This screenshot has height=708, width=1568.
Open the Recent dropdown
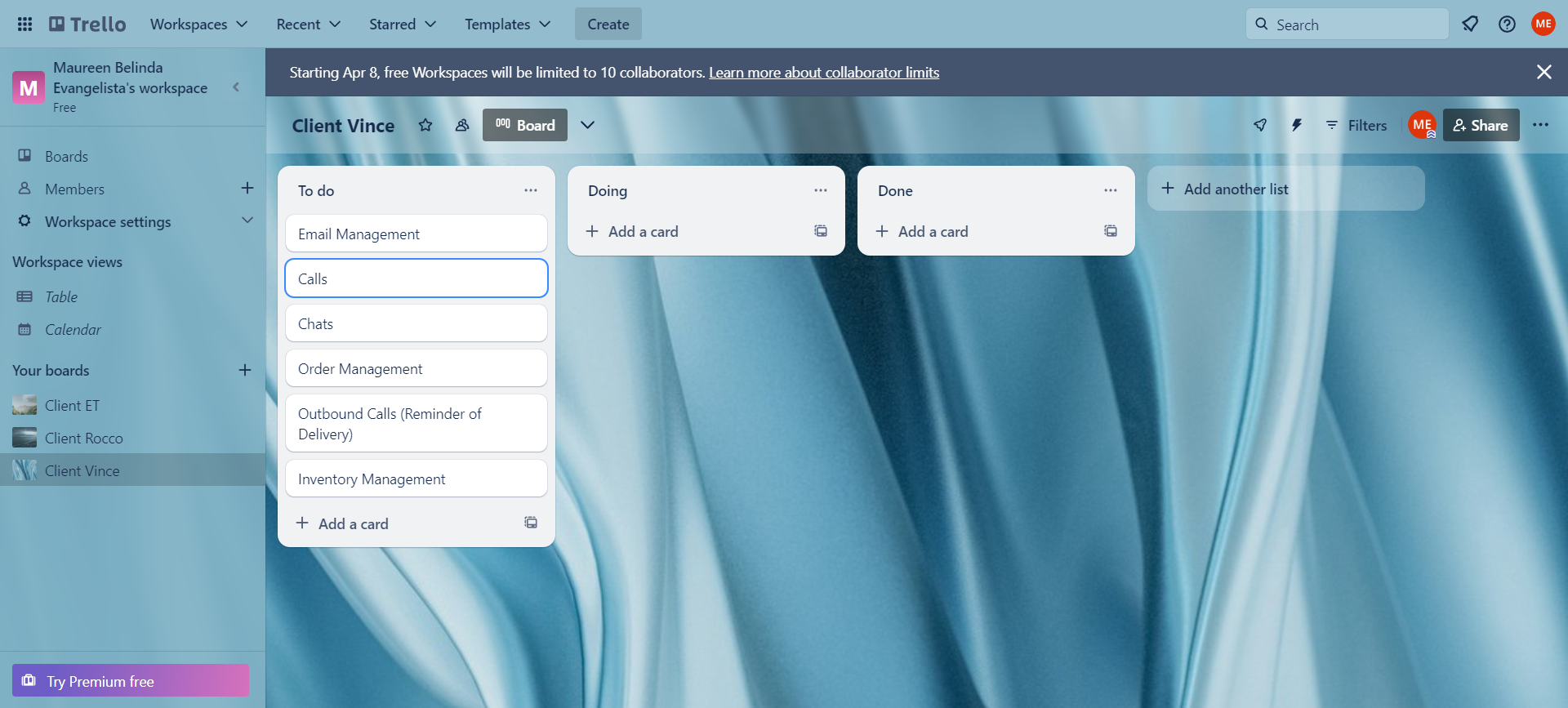click(308, 24)
